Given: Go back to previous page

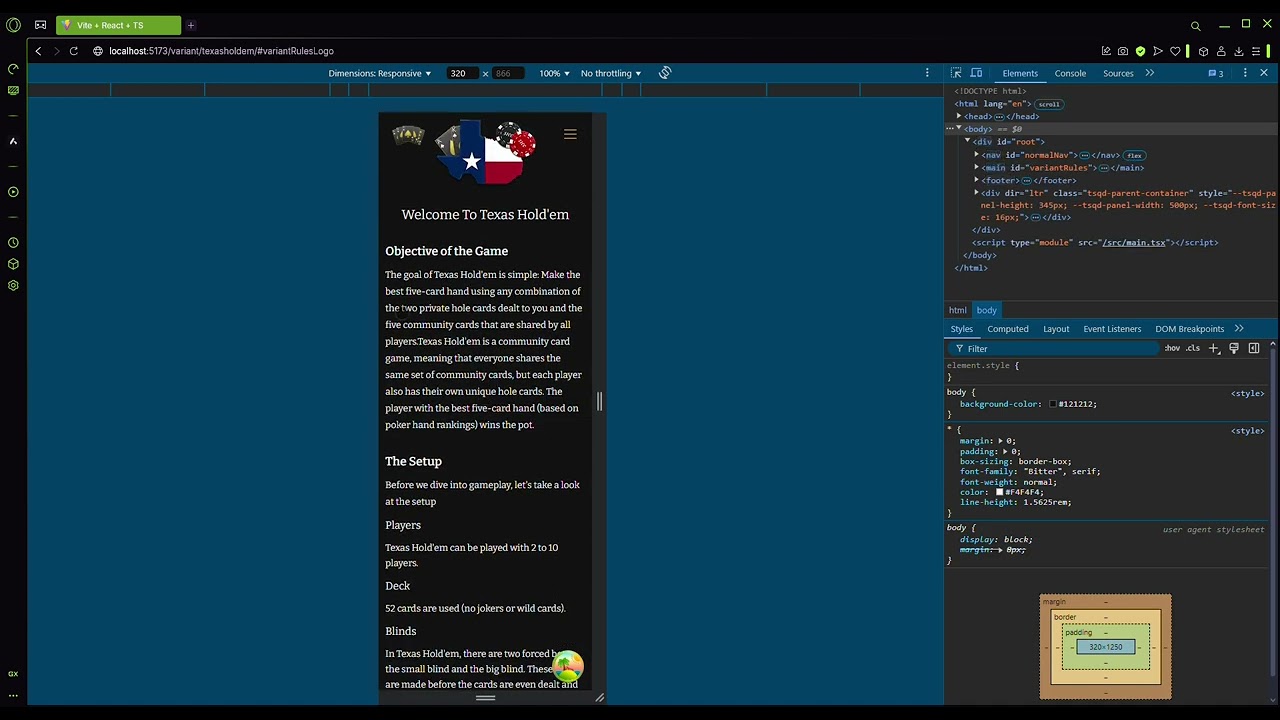Looking at the screenshot, I should (38, 51).
